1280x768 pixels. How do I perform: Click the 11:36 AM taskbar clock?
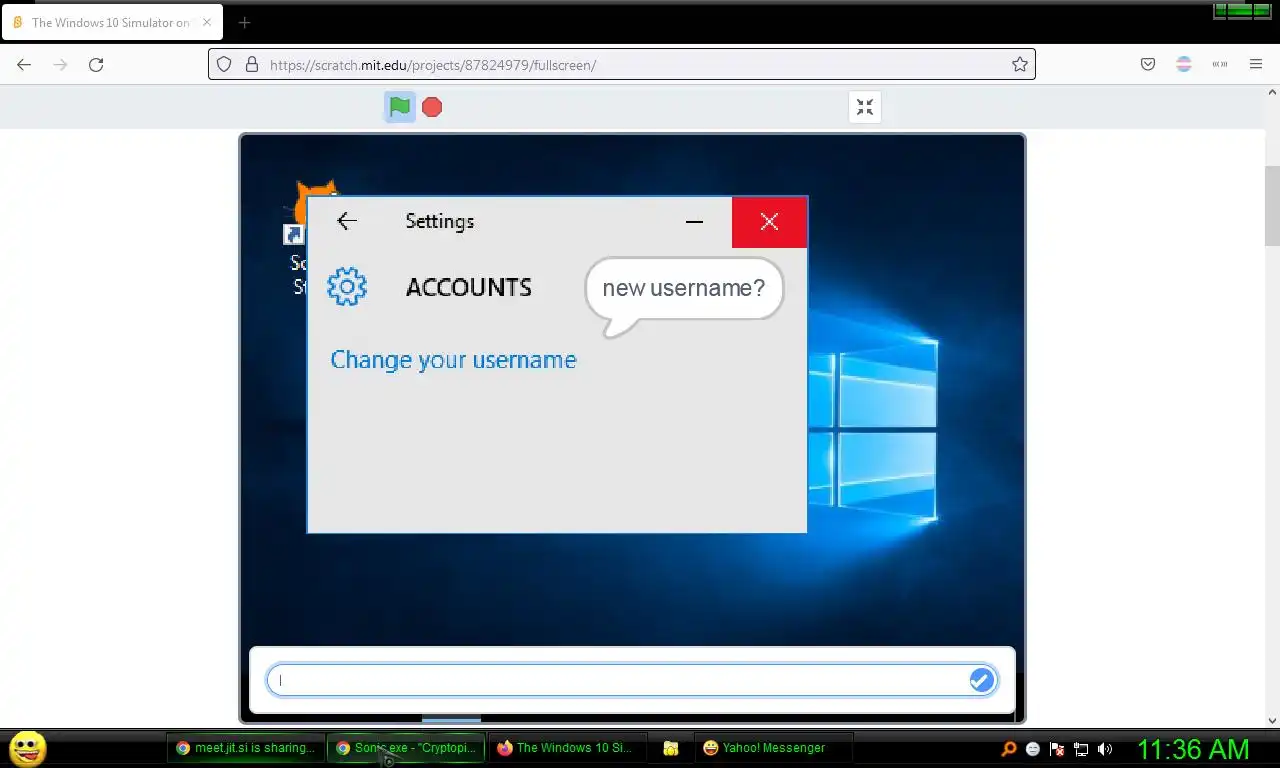point(1193,749)
